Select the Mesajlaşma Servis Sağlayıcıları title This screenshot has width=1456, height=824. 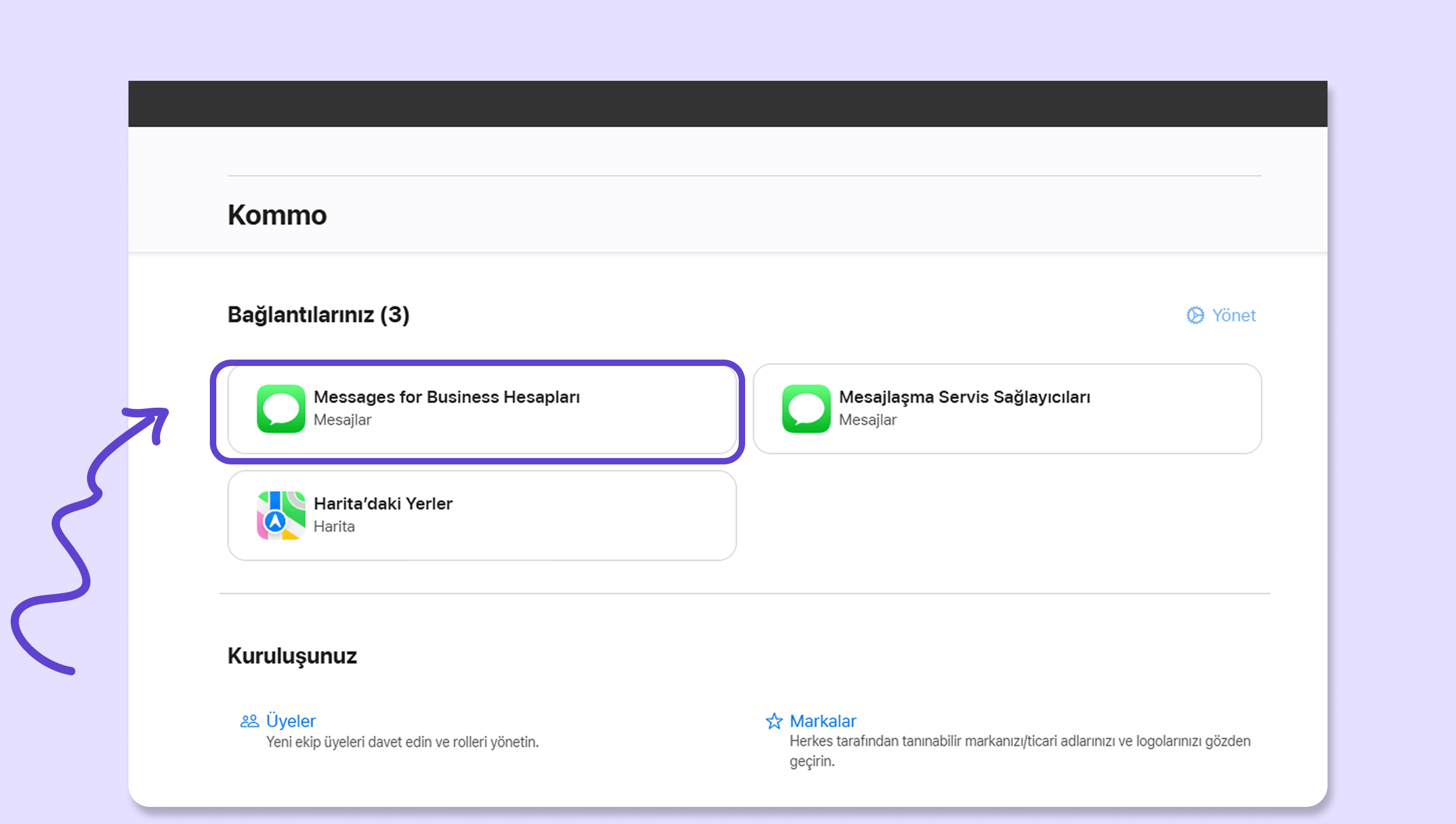pos(964,396)
